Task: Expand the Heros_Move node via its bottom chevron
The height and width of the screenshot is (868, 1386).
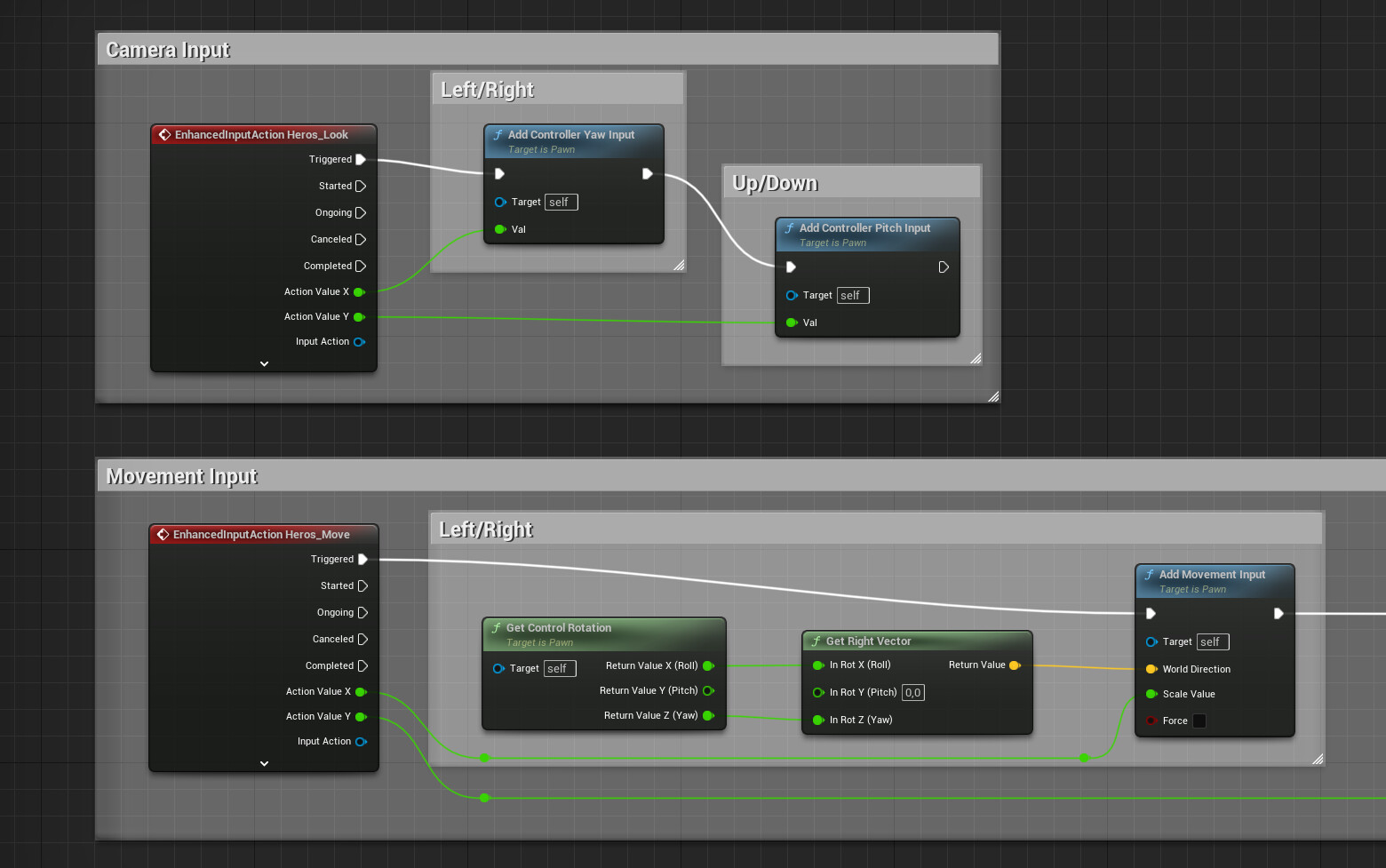Action: [264, 762]
